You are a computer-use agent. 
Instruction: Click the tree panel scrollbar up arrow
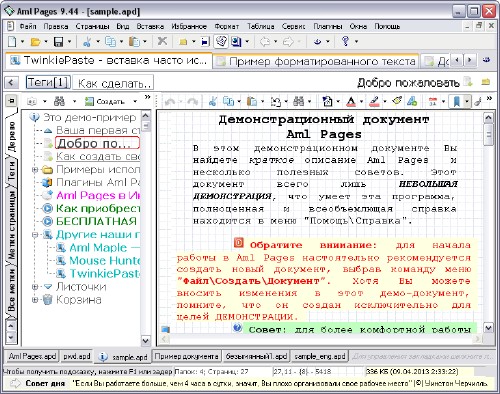146,116
